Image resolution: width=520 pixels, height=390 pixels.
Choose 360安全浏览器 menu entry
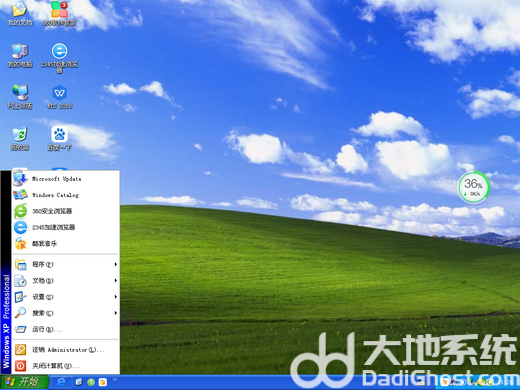pyautogui.click(x=66, y=211)
